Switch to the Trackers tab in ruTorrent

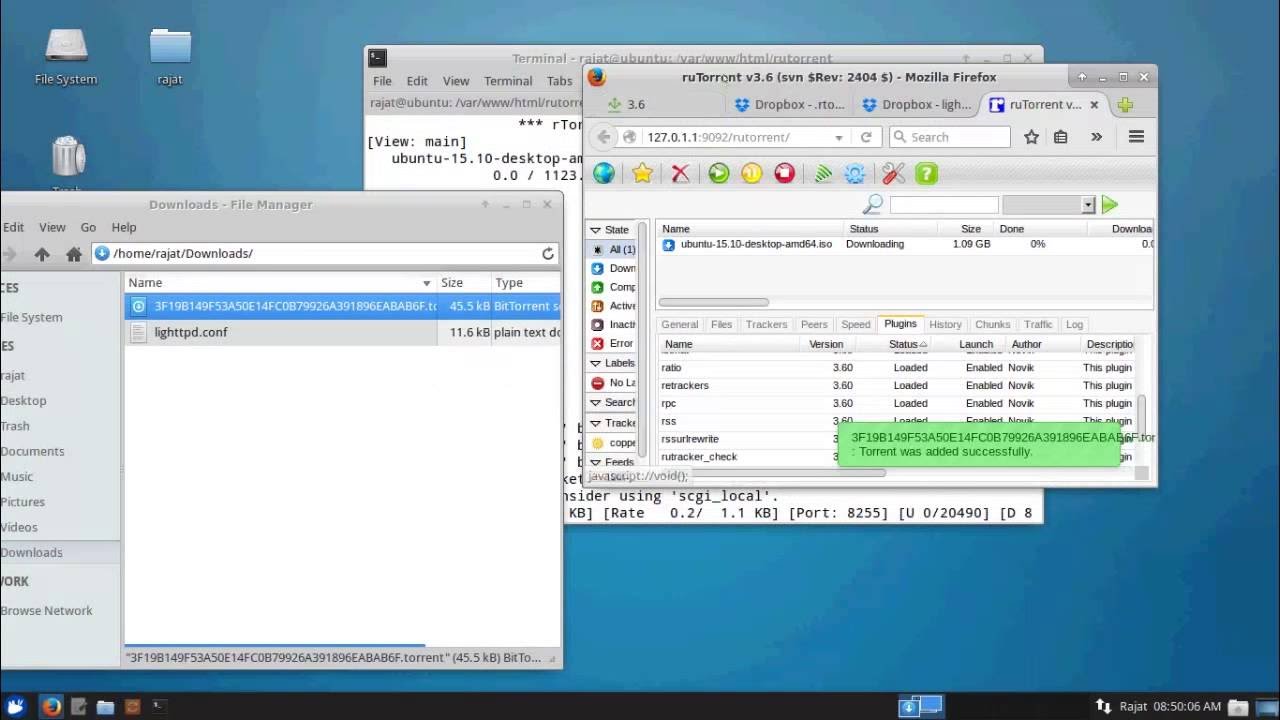pyautogui.click(x=766, y=324)
